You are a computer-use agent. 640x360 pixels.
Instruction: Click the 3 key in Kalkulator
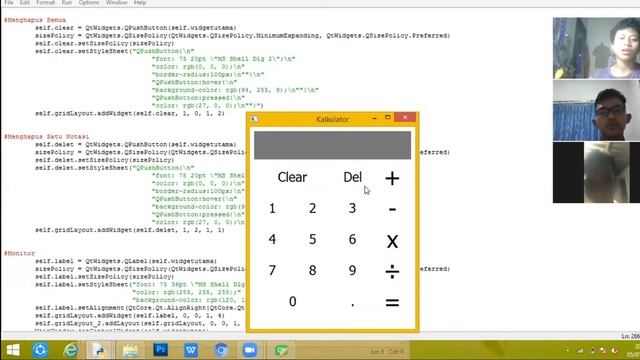pyautogui.click(x=352, y=209)
